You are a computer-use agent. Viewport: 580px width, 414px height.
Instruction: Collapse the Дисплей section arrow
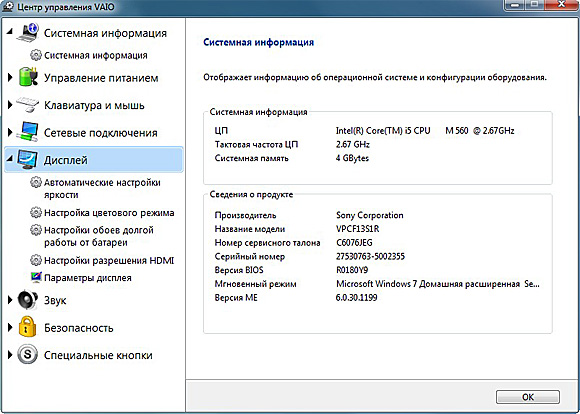10,160
